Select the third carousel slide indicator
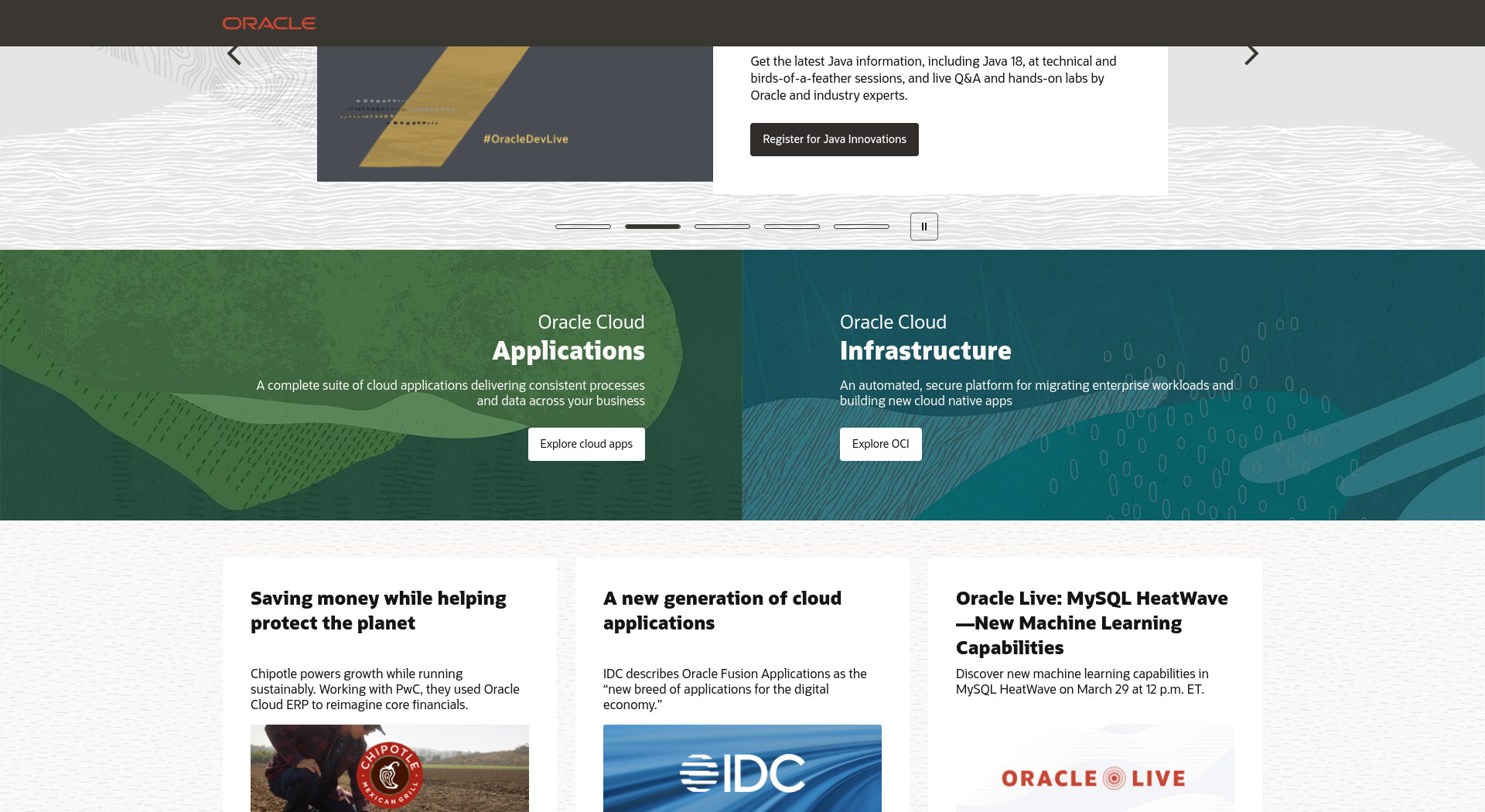This screenshot has width=1485, height=812. (722, 227)
